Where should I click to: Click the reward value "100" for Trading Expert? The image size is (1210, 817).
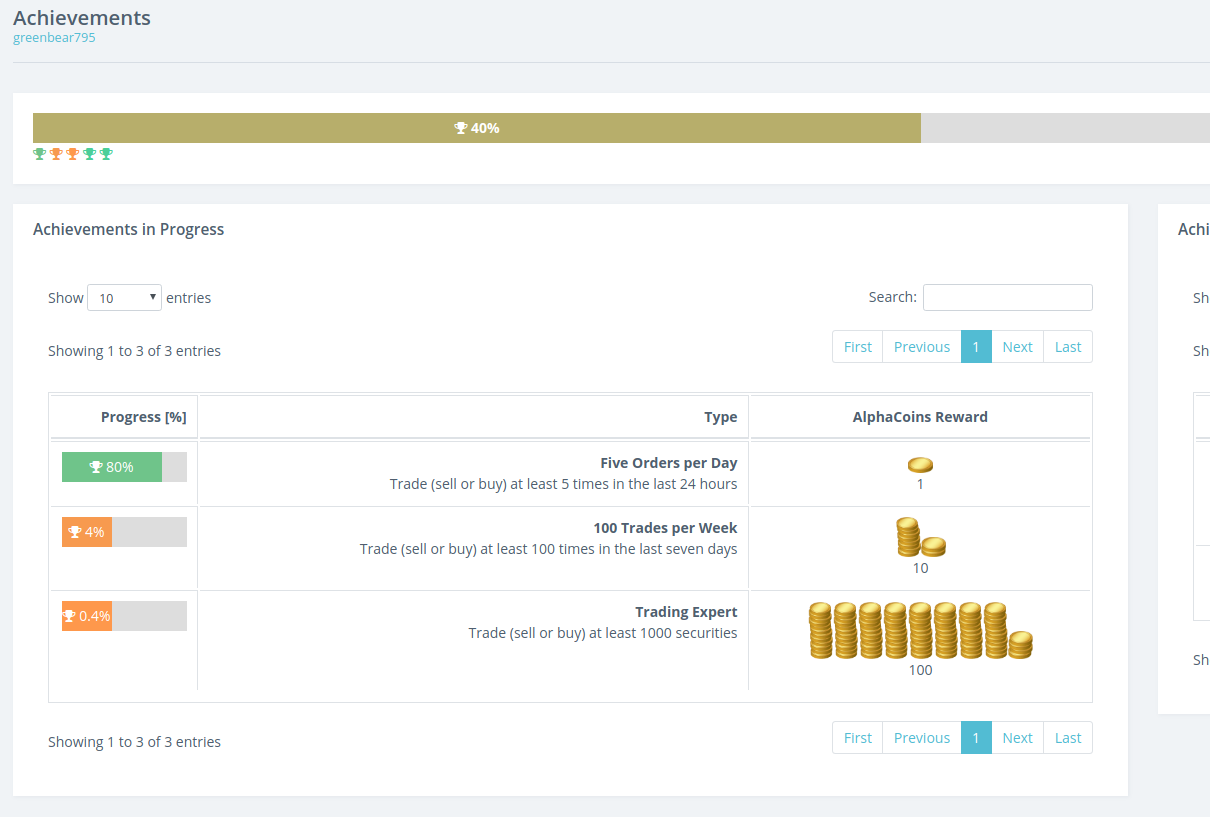coord(920,670)
